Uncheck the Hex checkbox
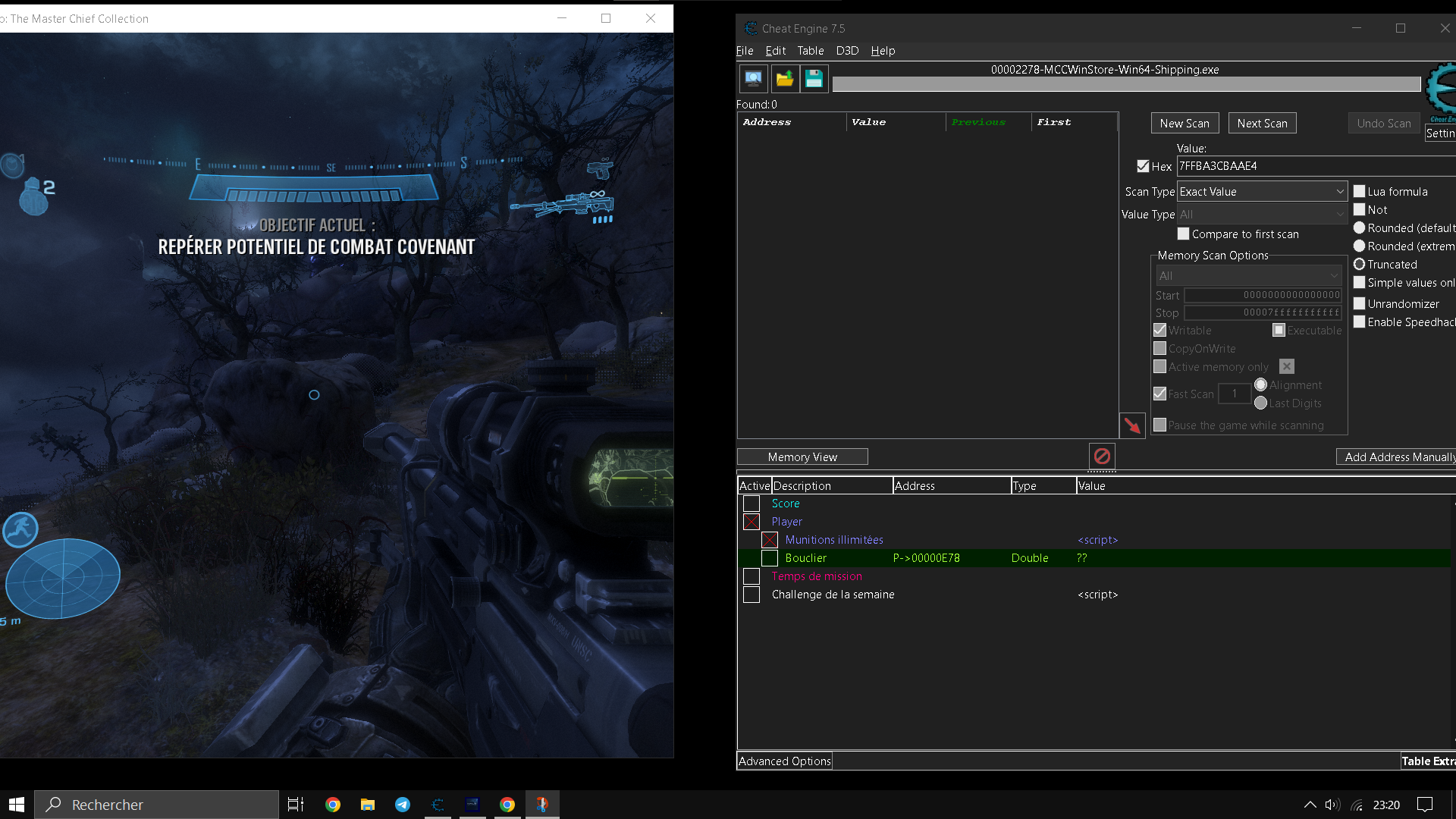Screen dimensions: 1456x819 click(x=1143, y=166)
